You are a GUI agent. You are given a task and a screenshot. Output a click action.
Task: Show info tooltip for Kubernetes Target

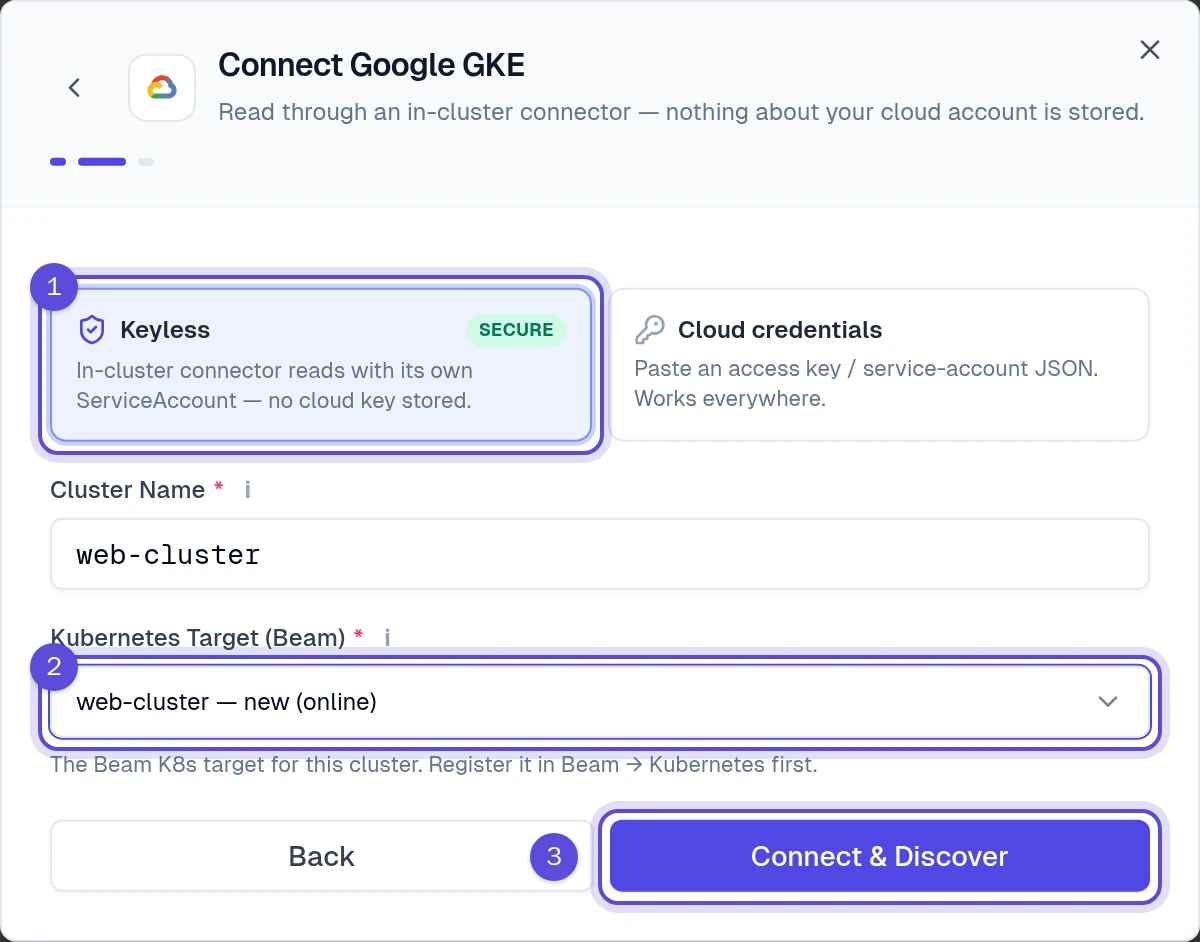(387, 637)
